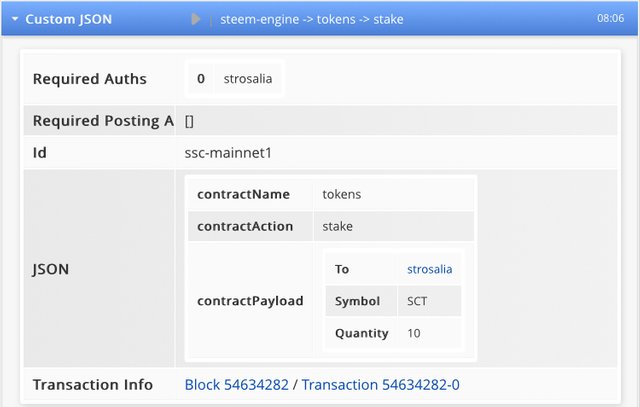Click the contractPayload label
The width and height of the screenshot is (640, 407).
tap(250, 301)
